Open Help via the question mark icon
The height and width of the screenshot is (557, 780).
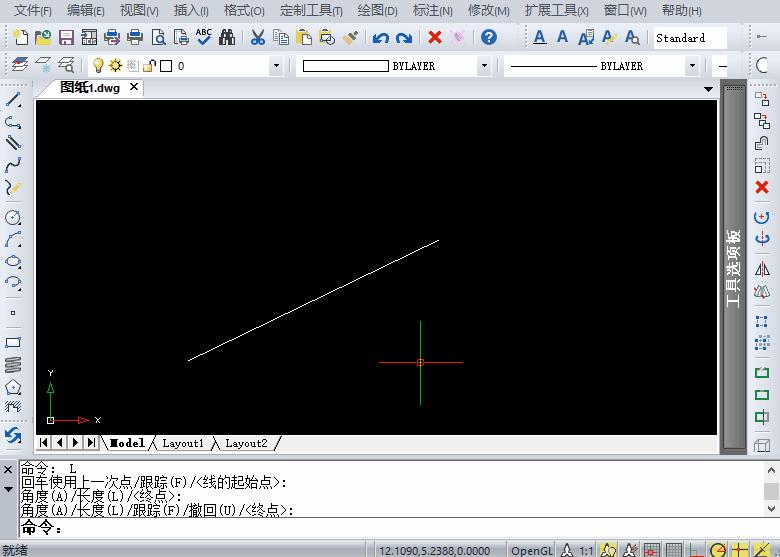488,38
